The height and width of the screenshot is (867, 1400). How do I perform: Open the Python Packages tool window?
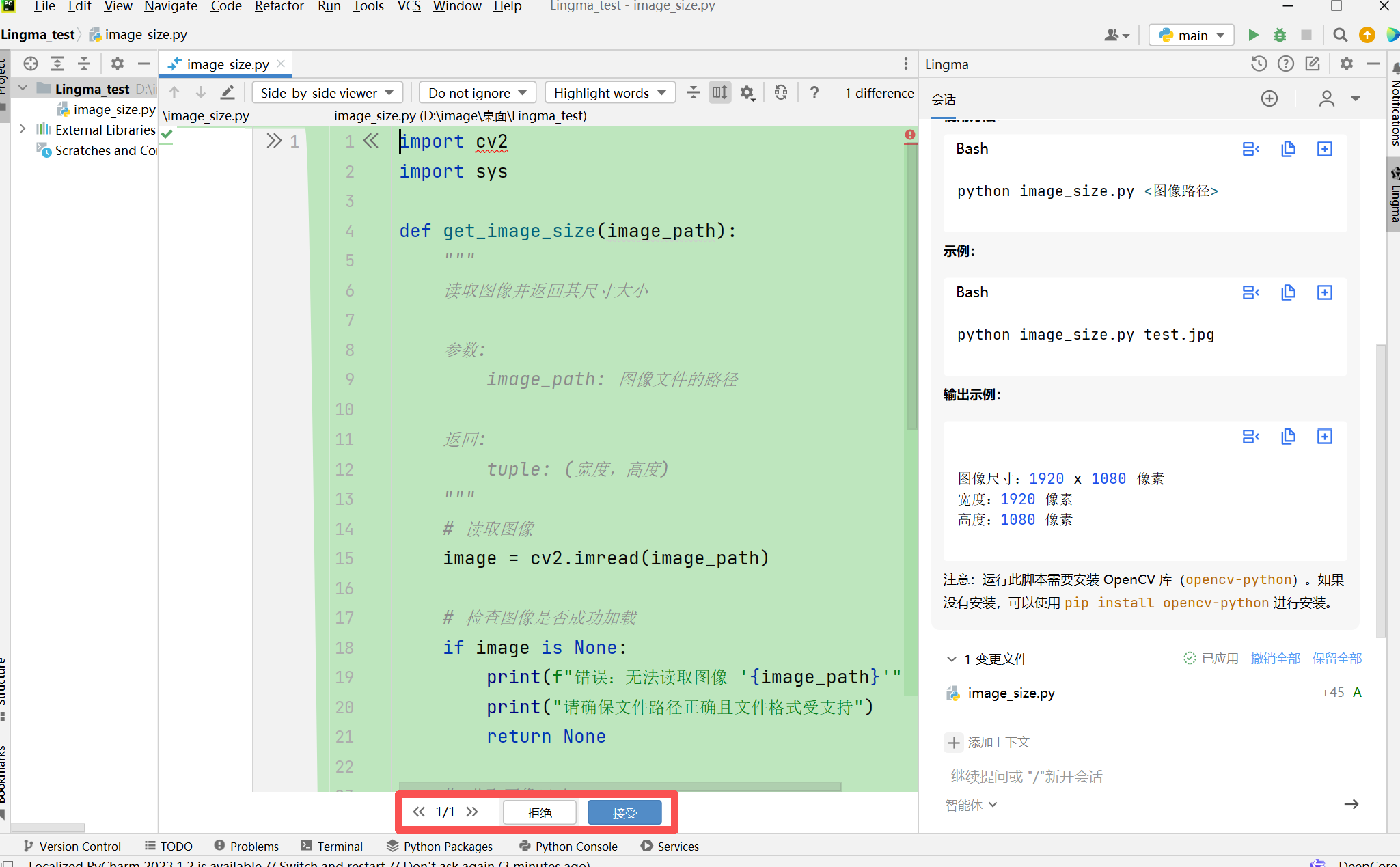click(439, 847)
